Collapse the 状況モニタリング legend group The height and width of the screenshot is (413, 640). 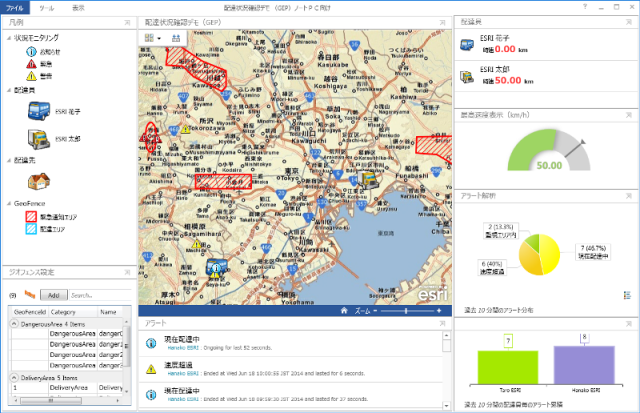click(8, 37)
